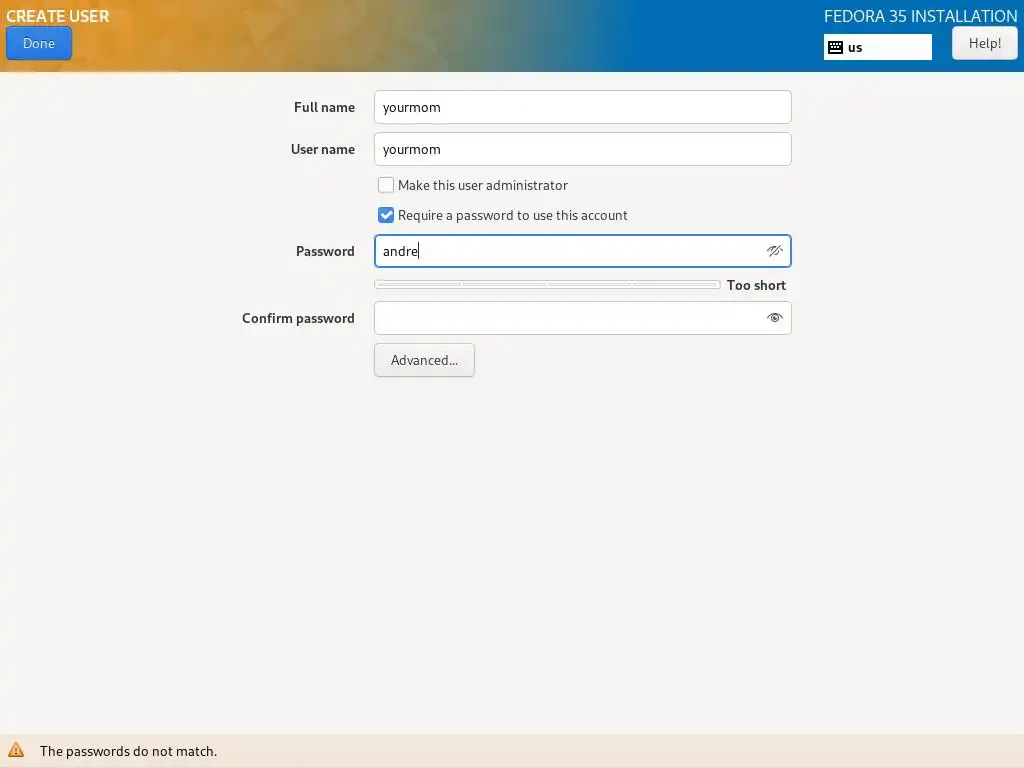Image resolution: width=1024 pixels, height=768 pixels.
Task: Enable Make this user administrator checkbox
Action: (x=386, y=185)
